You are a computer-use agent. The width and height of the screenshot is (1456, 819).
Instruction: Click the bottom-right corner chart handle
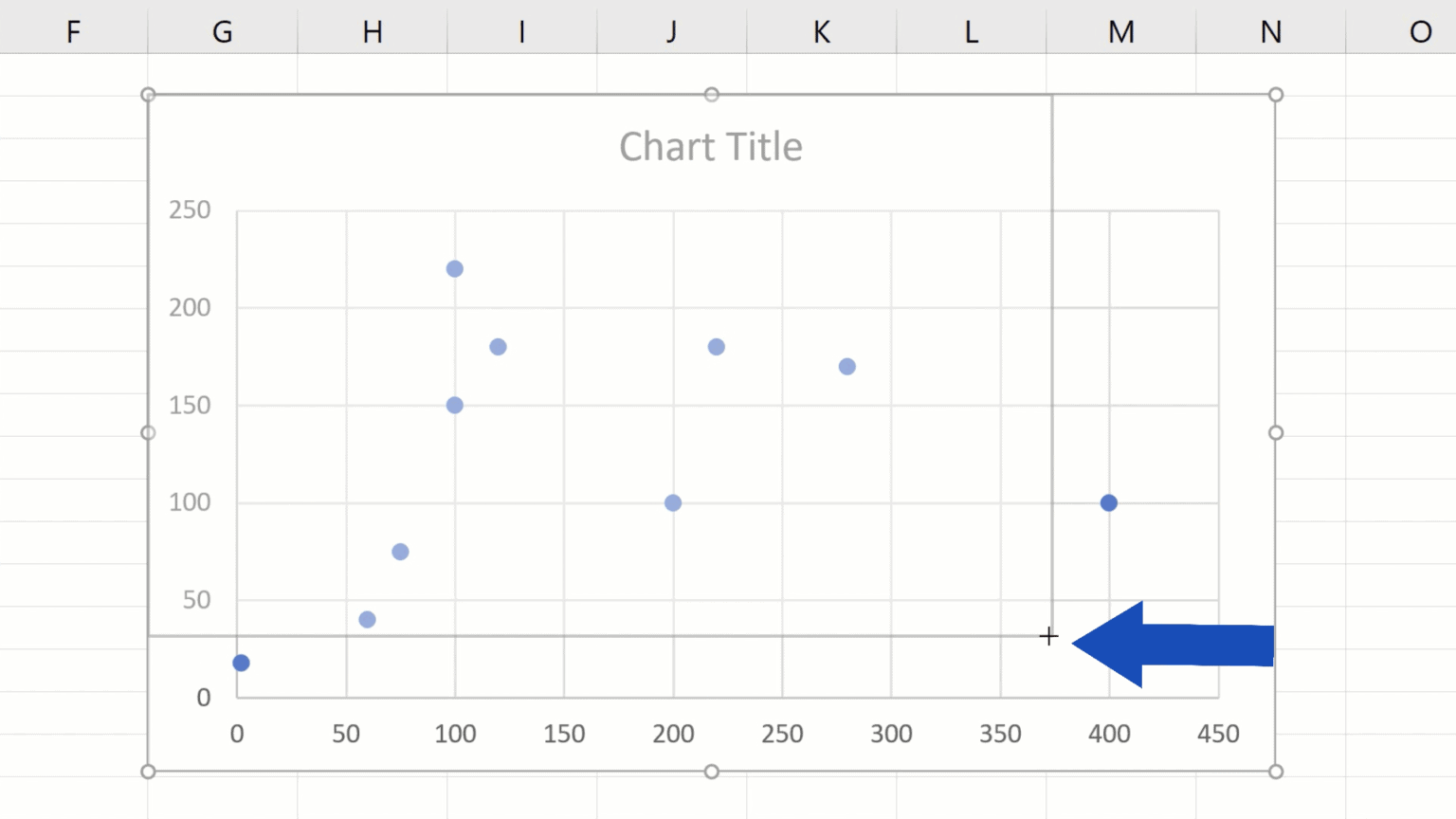tap(1276, 771)
